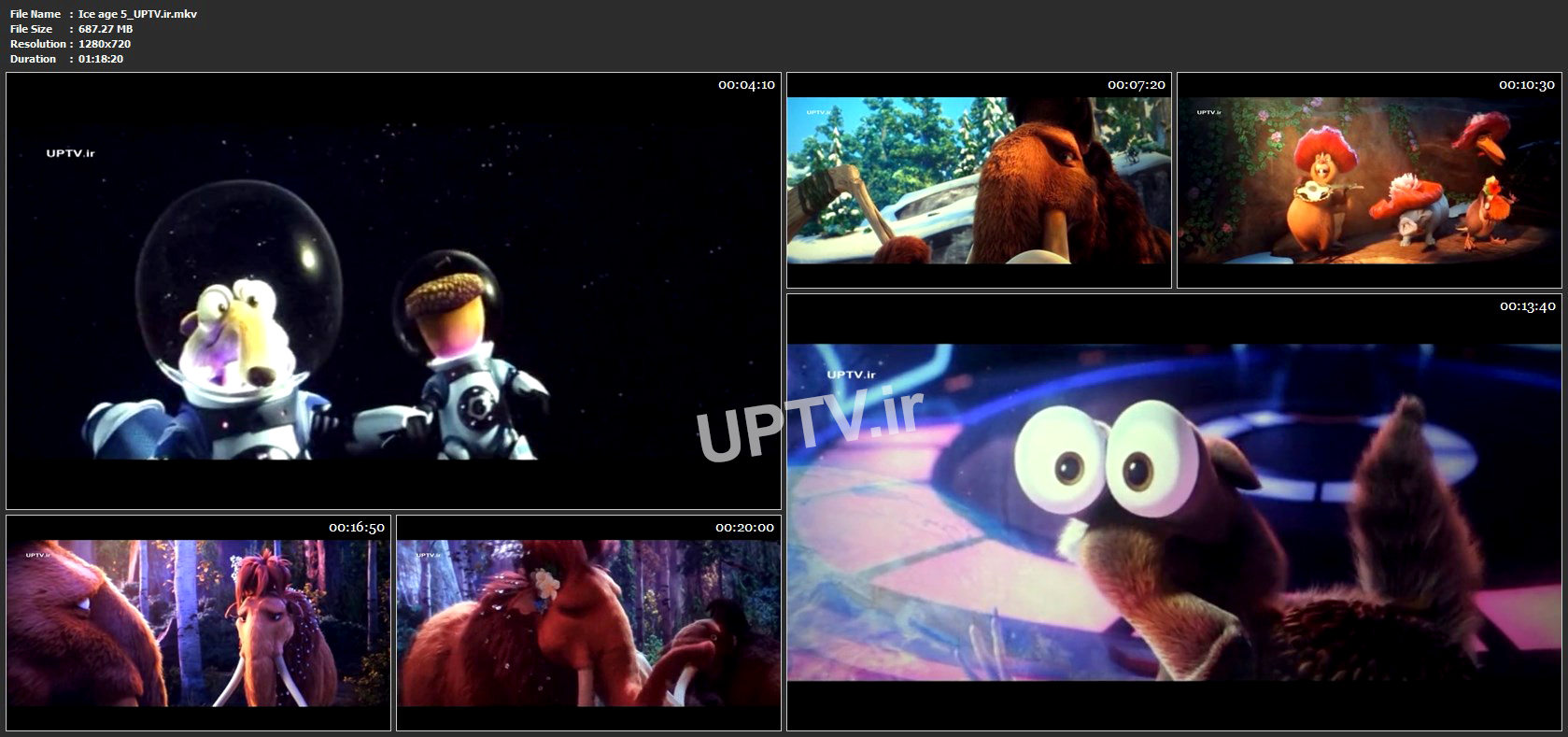Open the Scrat in space helmet thumbnail
The image size is (1568, 737).
pos(393,291)
